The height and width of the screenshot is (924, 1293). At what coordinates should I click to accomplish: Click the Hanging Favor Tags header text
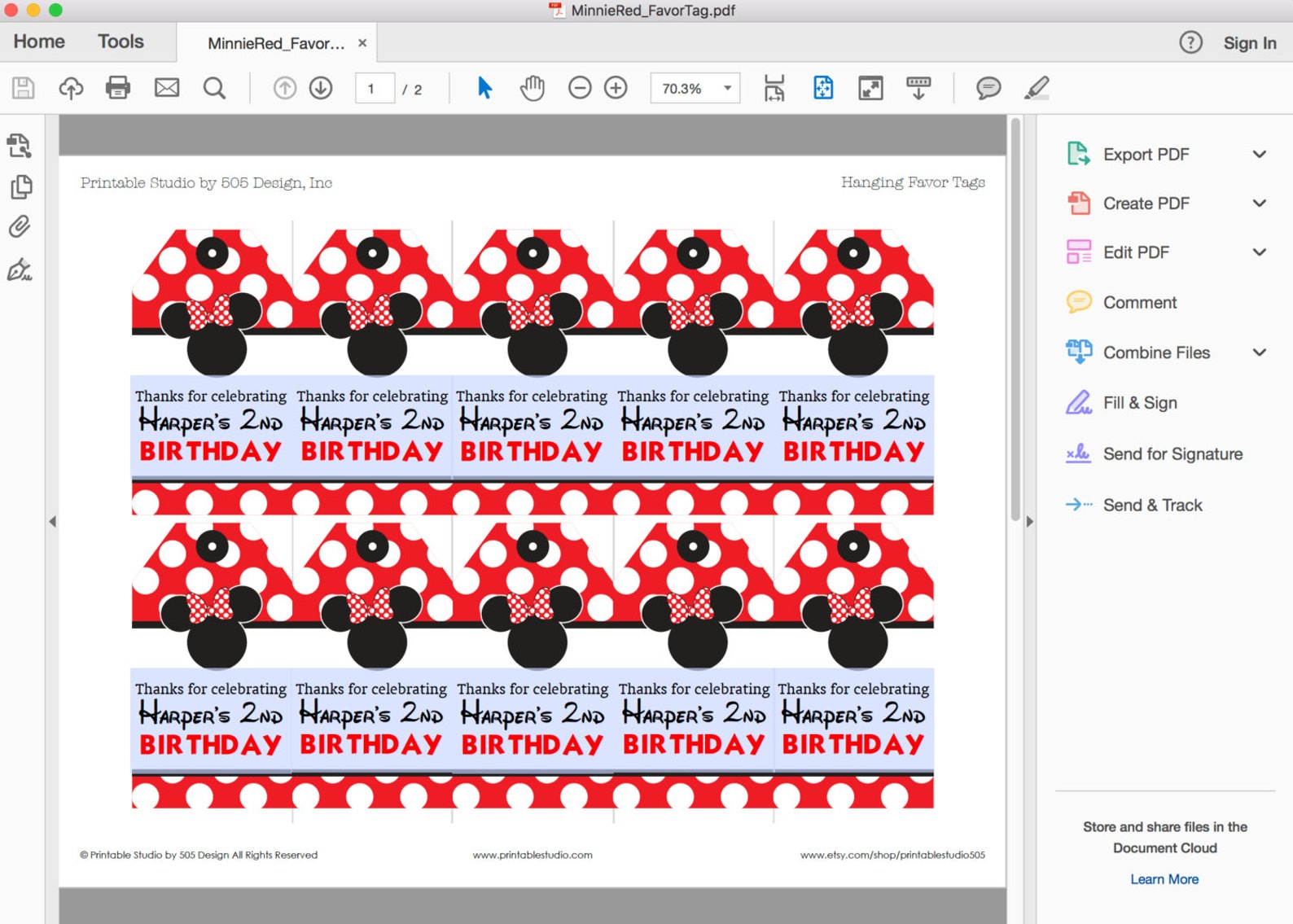coord(913,182)
